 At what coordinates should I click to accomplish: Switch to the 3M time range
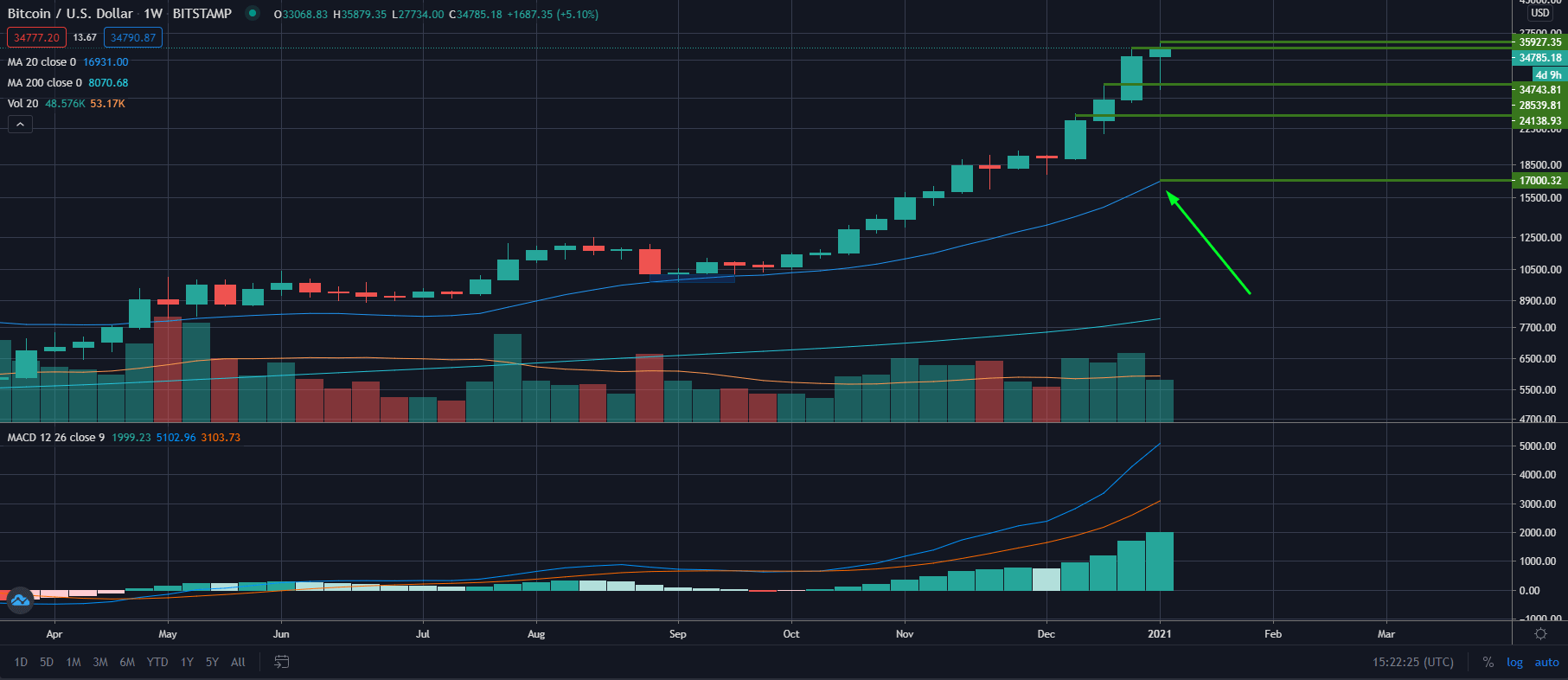100,662
